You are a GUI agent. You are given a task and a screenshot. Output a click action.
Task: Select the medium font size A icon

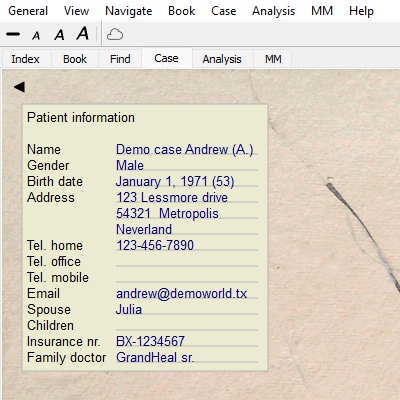pyautogui.click(x=59, y=34)
